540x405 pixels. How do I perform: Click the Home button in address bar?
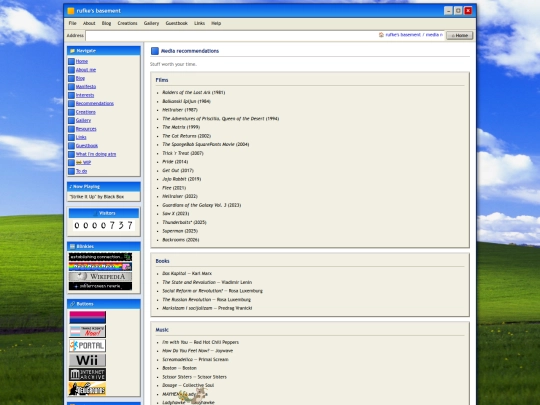click(x=459, y=35)
